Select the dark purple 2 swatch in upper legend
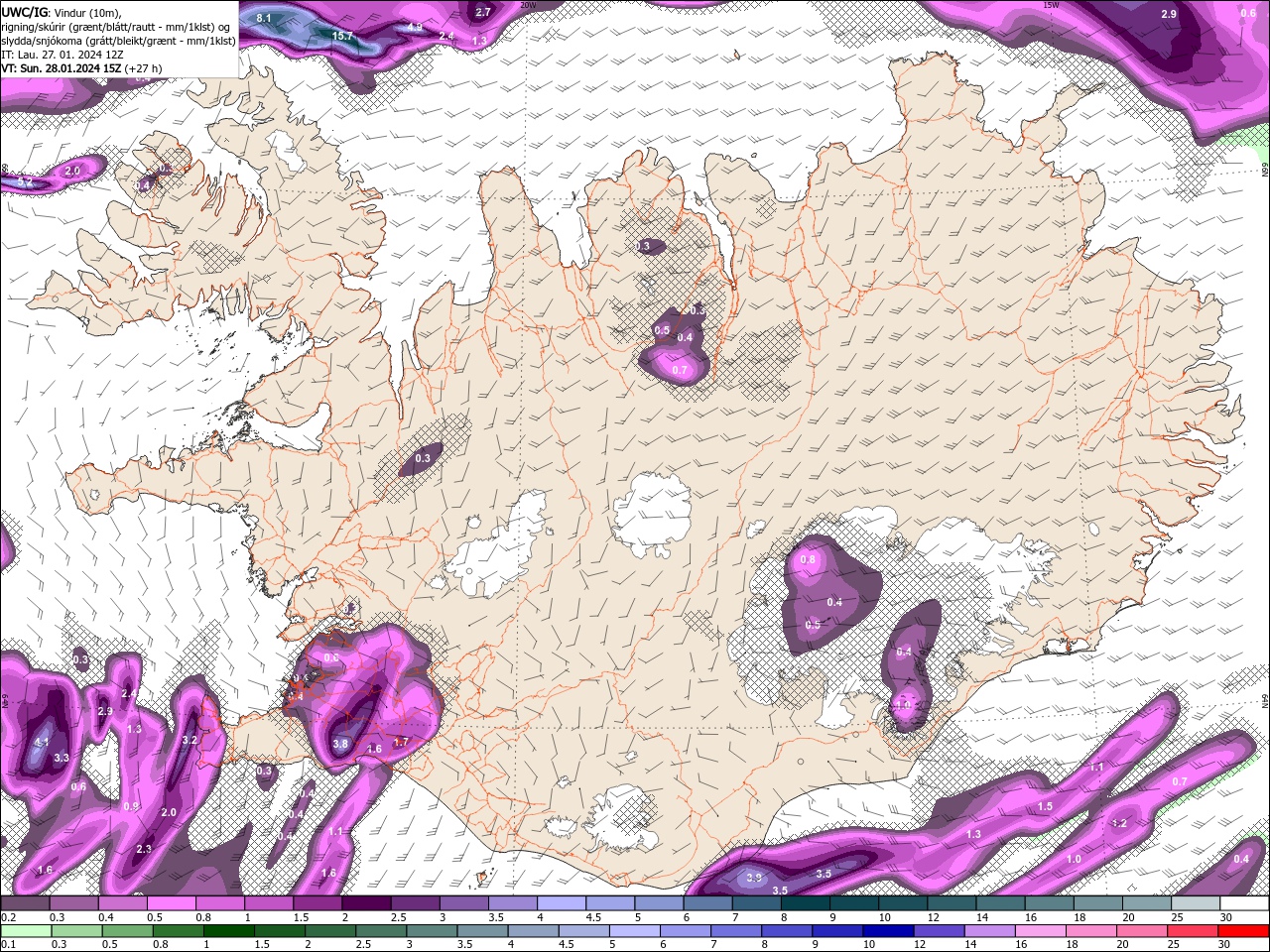The image size is (1270, 952). tap(366, 903)
